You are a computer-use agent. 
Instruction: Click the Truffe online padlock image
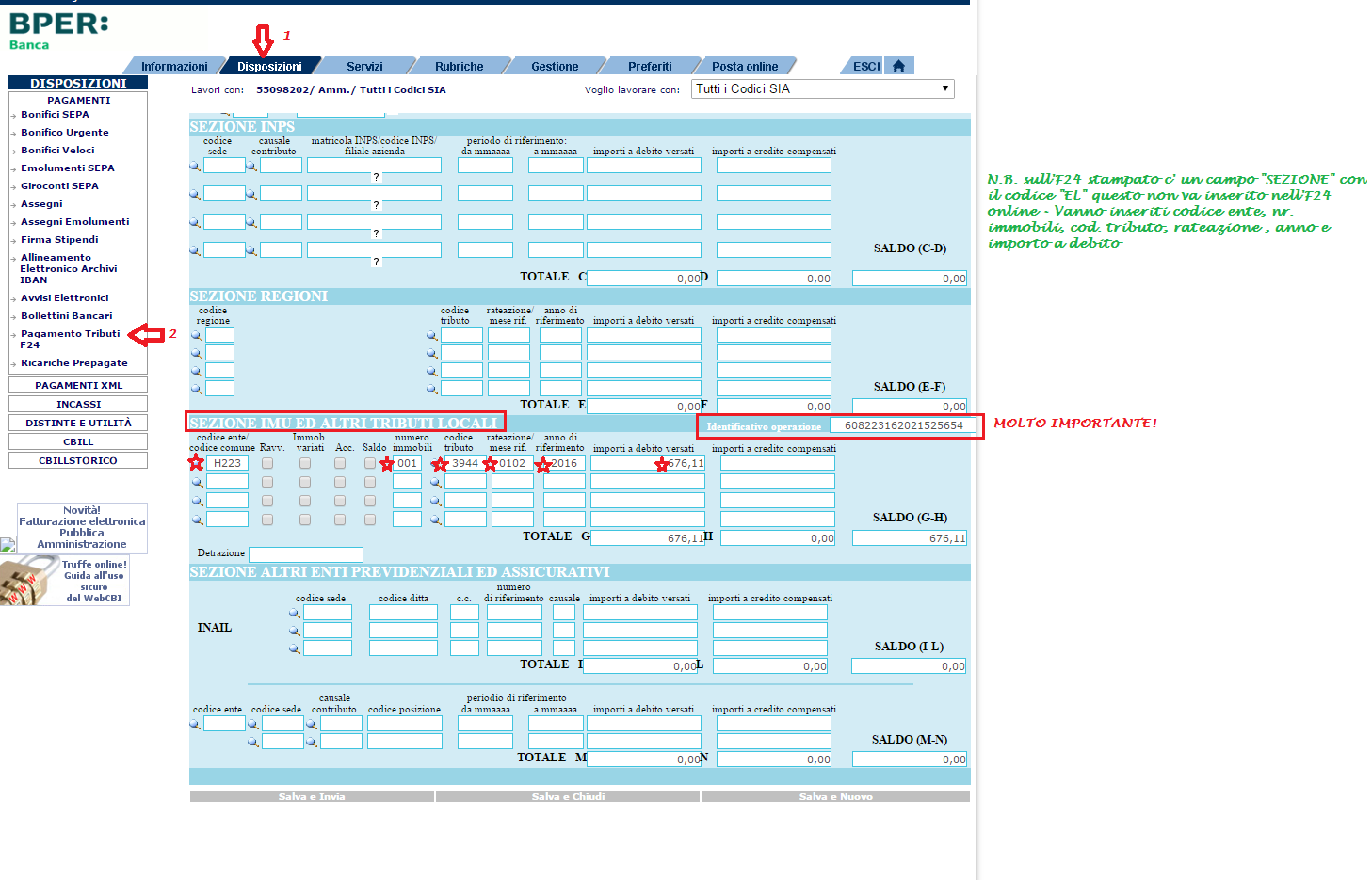click(x=28, y=580)
